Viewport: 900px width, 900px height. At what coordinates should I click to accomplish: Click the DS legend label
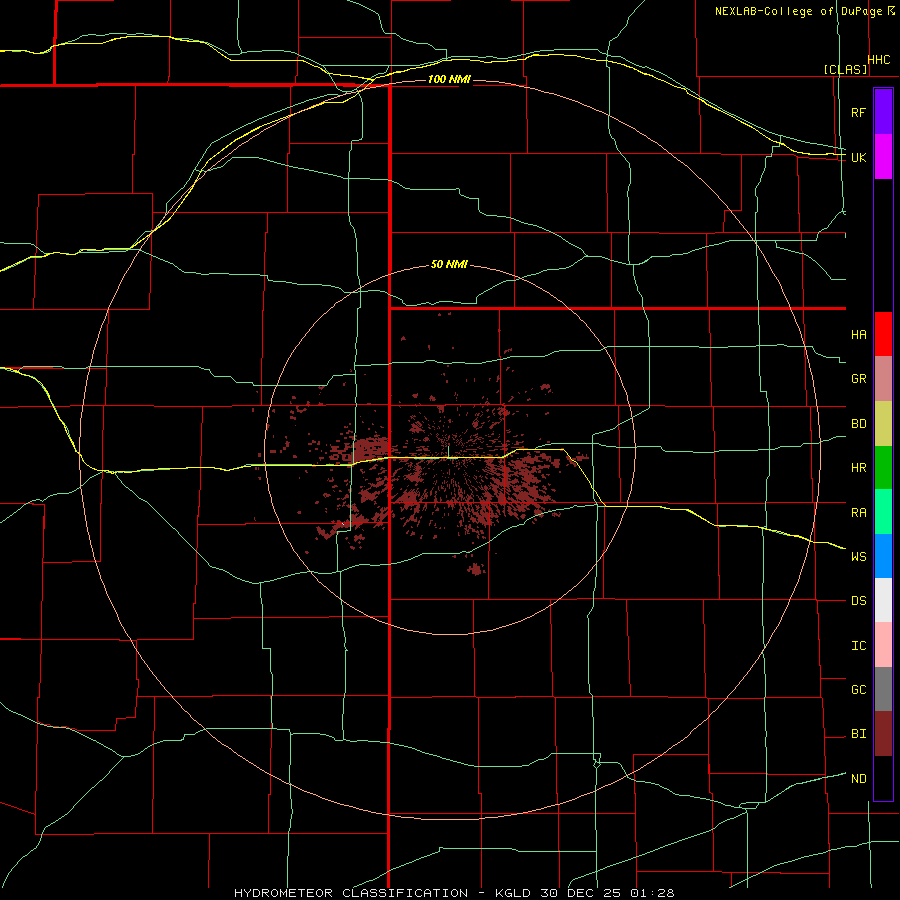(x=859, y=601)
